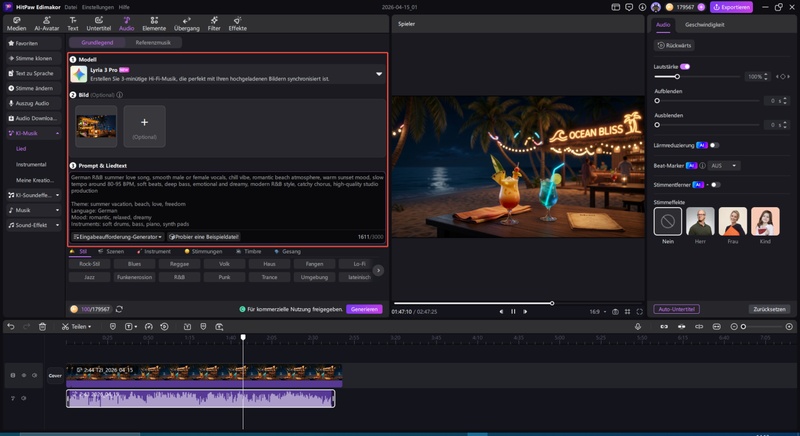Click the Elemente icon in the toolbar
This screenshot has height=436, width=800.
tap(154, 22)
